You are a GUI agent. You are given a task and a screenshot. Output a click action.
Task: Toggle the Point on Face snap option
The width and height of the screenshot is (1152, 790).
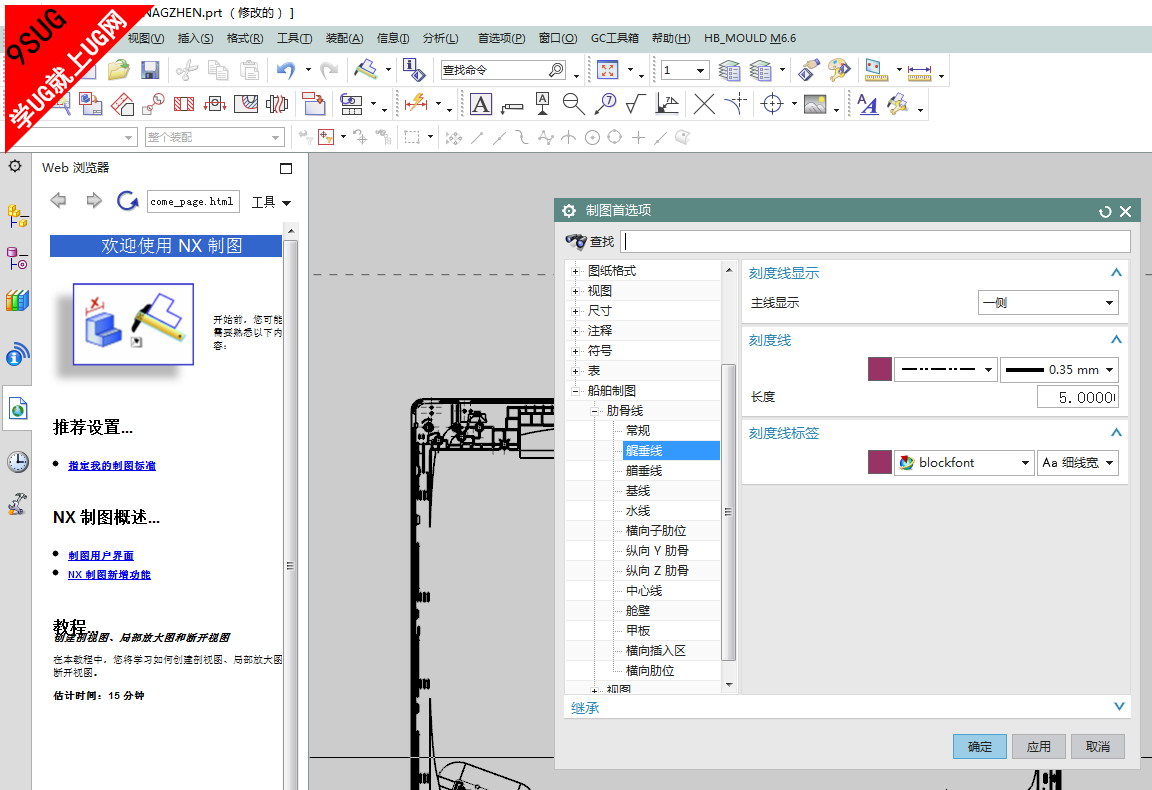pos(683,137)
